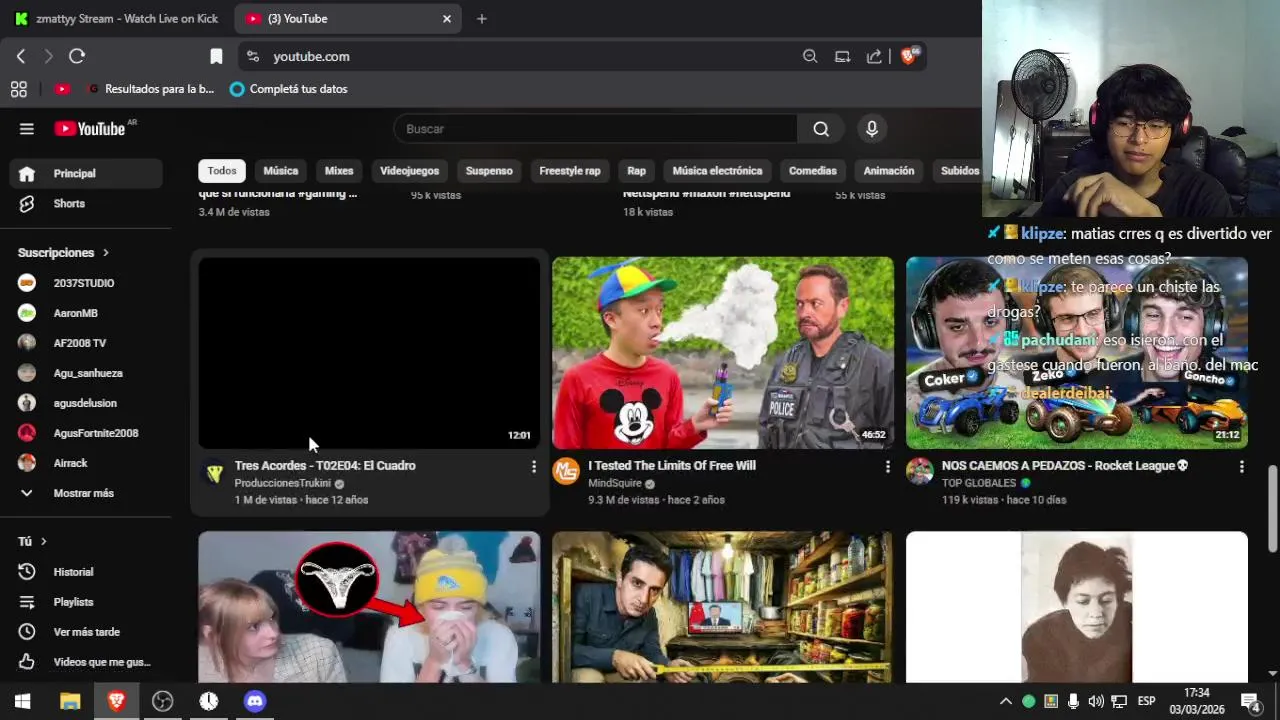
Task: Open 2037STUDIO subscription channel
Action: (x=86, y=283)
